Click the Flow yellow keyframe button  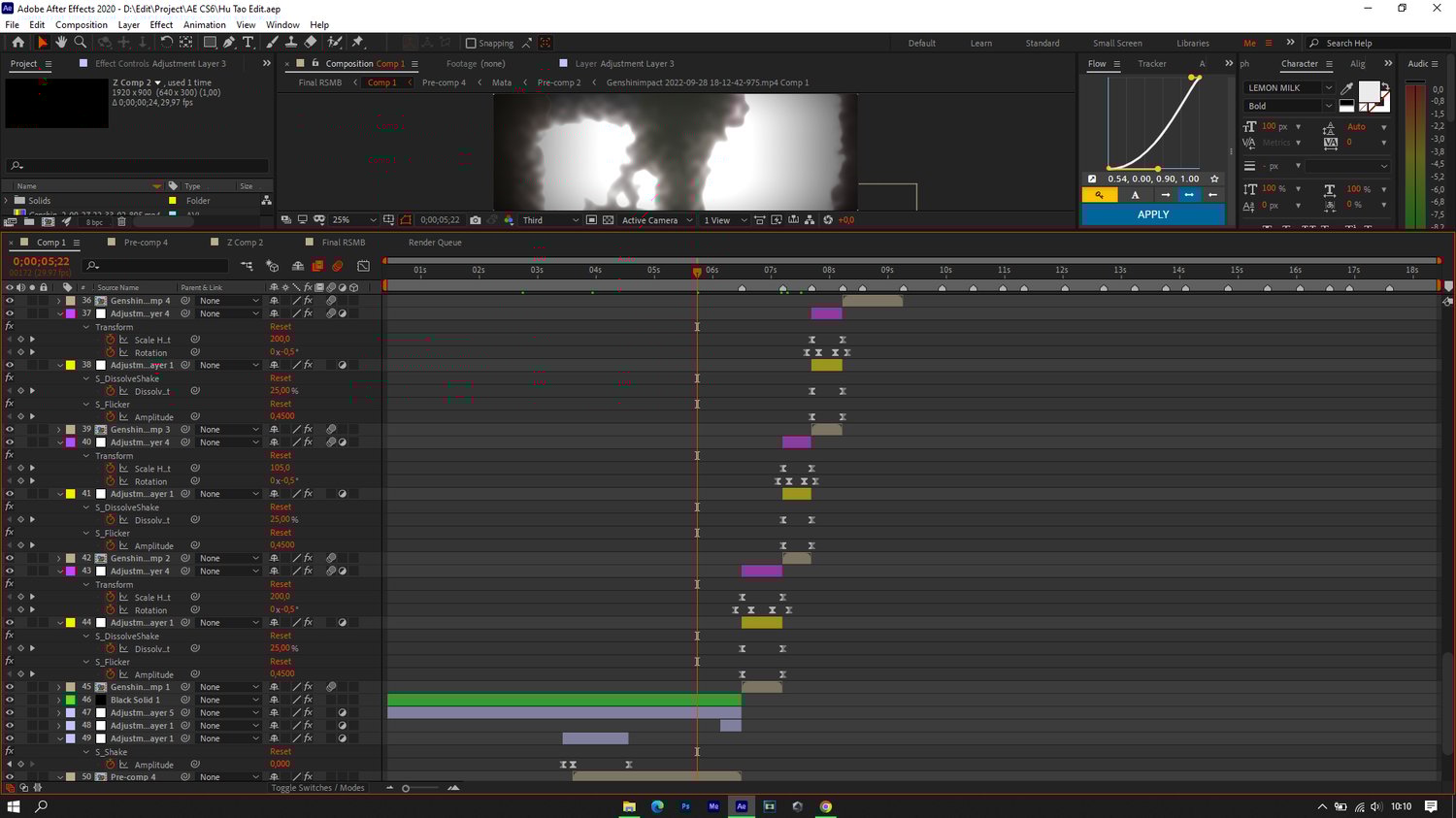[x=1100, y=195]
